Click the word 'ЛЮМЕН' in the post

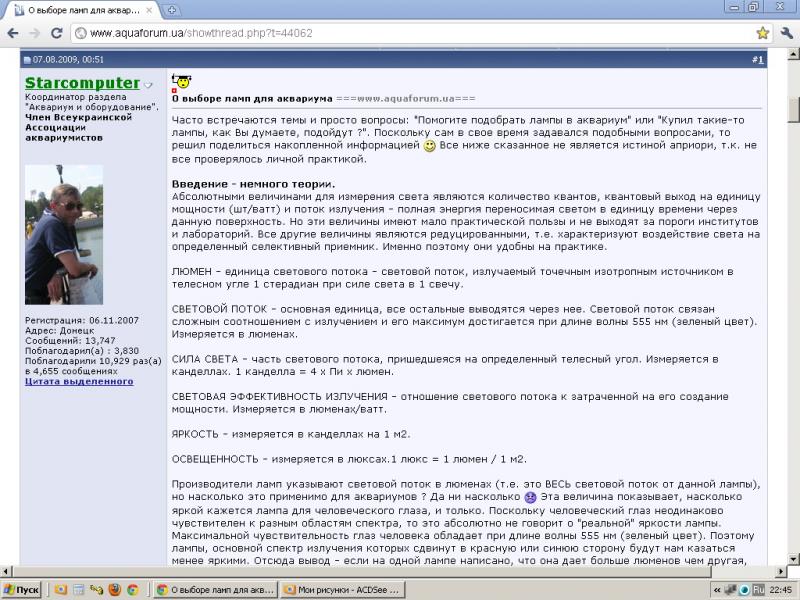point(191,271)
